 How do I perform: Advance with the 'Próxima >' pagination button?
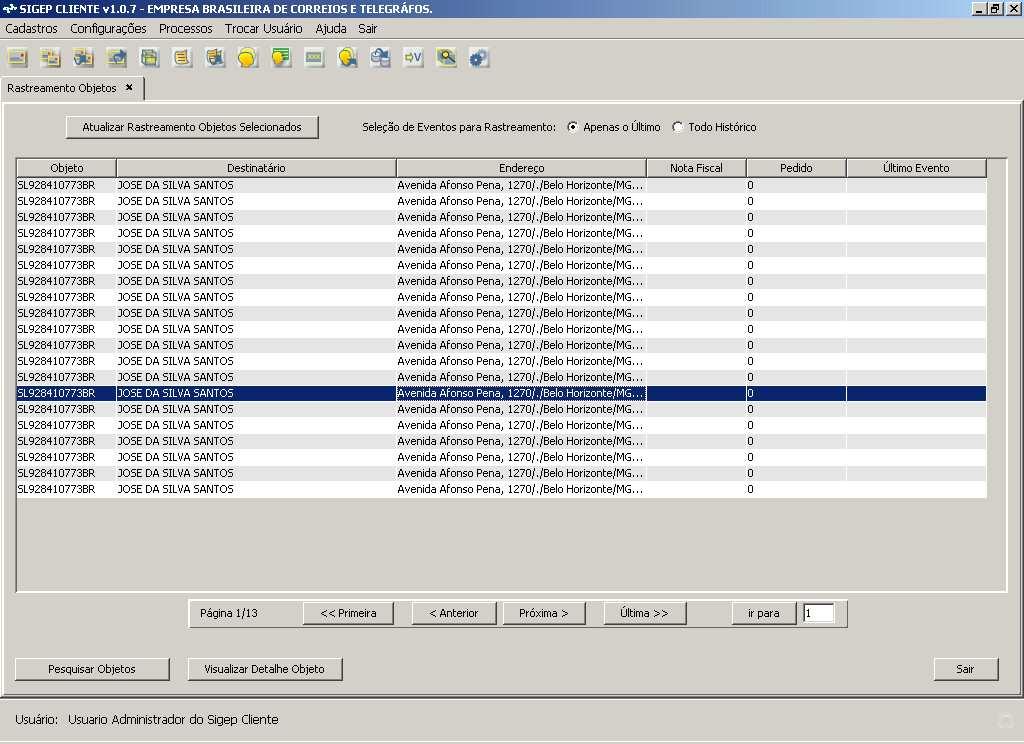pos(544,613)
